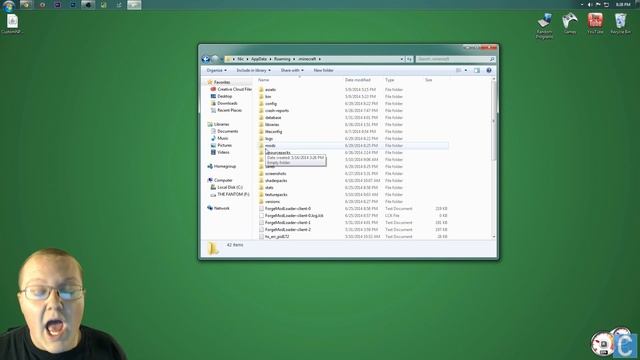Click in the Search .minecraft field

456,59
